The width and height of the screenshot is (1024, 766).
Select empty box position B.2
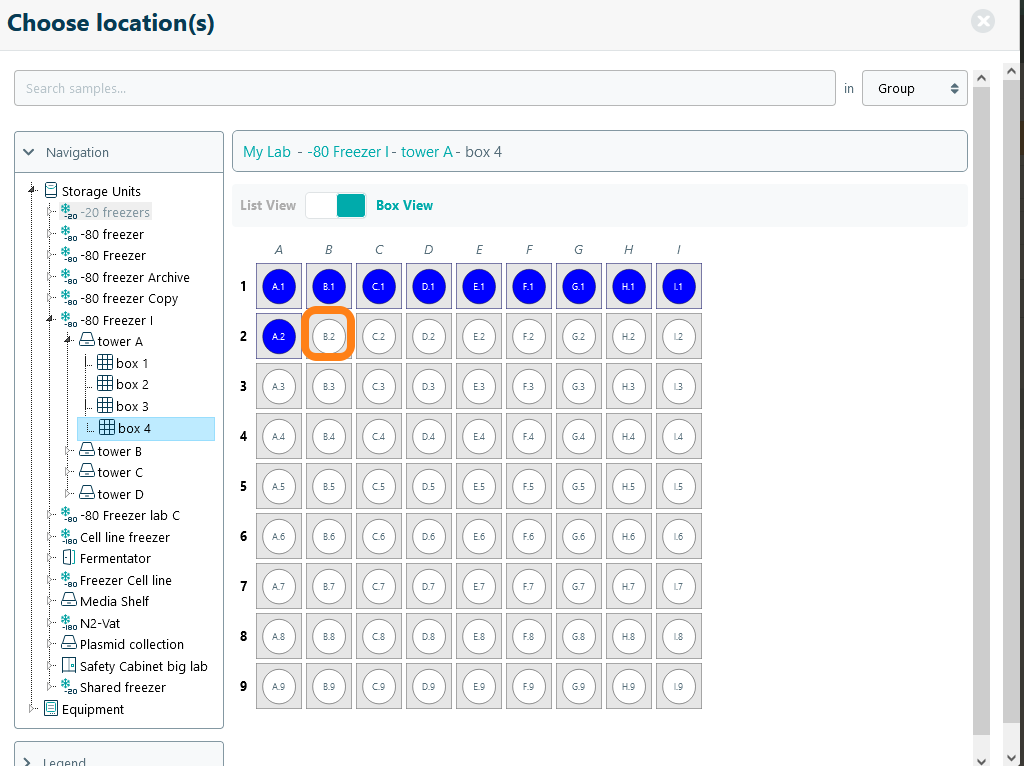tap(329, 337)
